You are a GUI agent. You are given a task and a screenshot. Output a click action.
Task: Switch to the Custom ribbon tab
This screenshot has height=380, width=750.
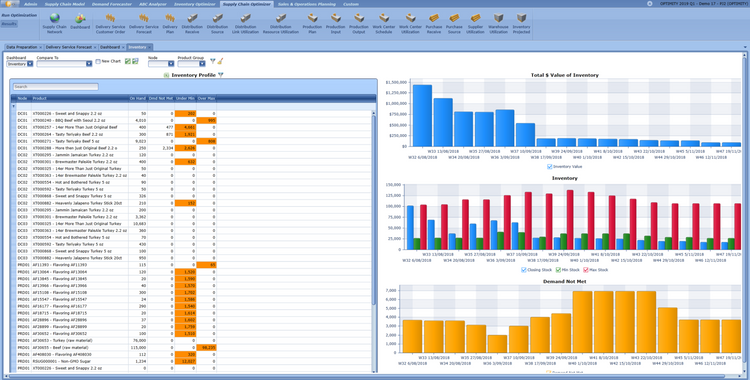[351, 4]
